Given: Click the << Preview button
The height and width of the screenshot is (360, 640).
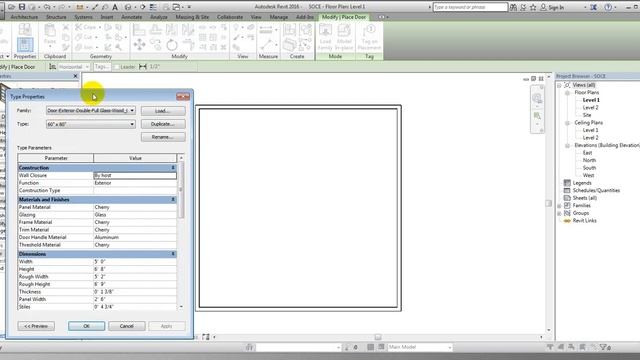Looking at the screenshot, I should (36, 326).
